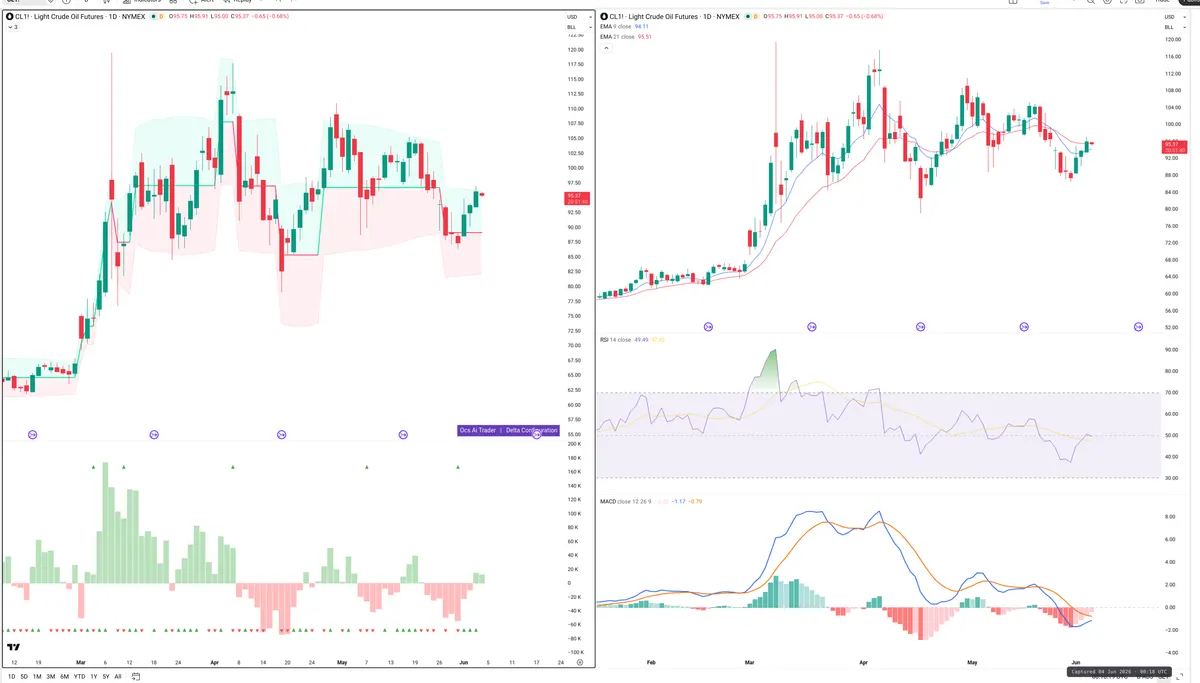Expand the collapsed indicators legend showing 3
The width and height of the screenshot is (1200, 683).
(x=13, y=27)
